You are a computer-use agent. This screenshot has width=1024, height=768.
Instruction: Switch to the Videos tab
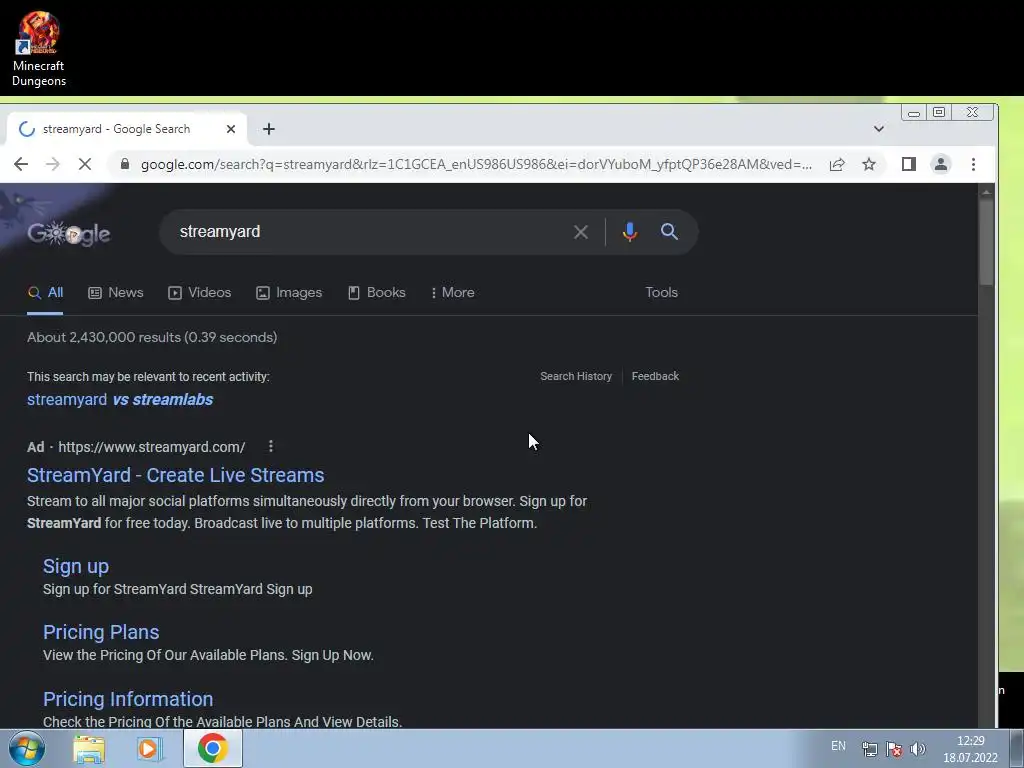(199, 293)
